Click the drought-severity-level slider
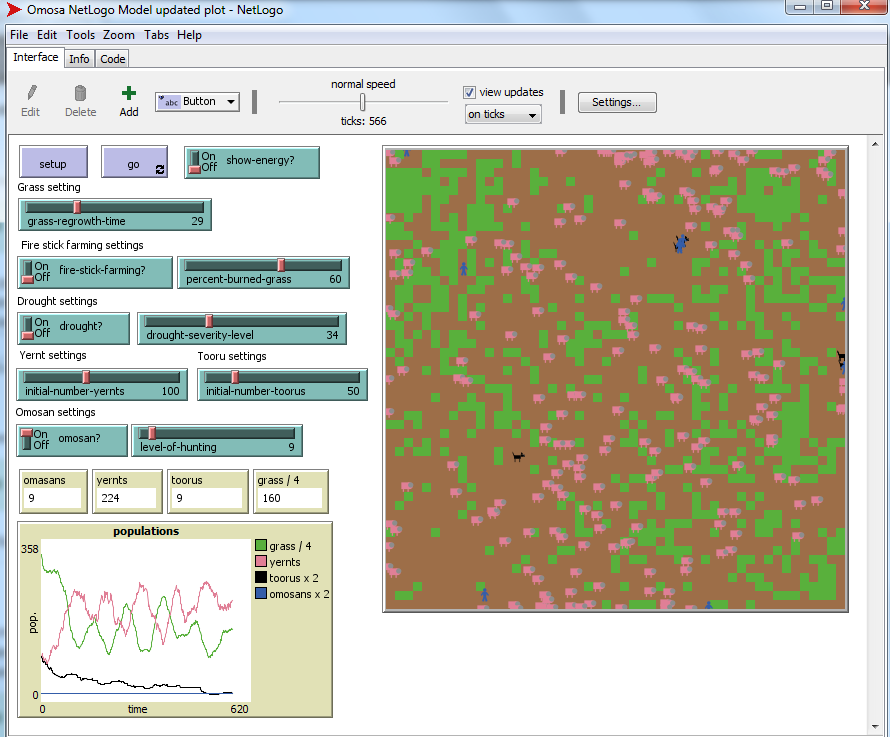Screen dimensions: 890x737 tap(242, 328)
